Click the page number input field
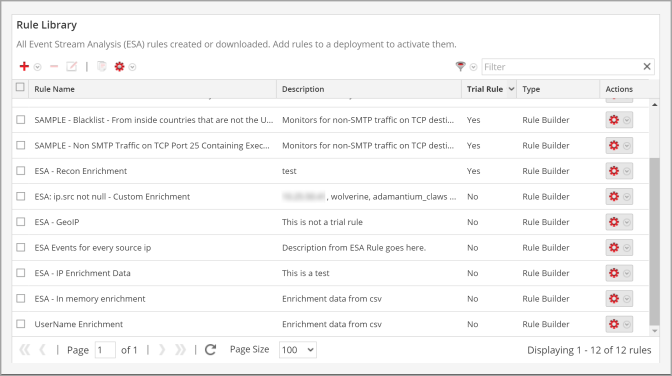The image size is (672, 376). (x=105, y=350)
